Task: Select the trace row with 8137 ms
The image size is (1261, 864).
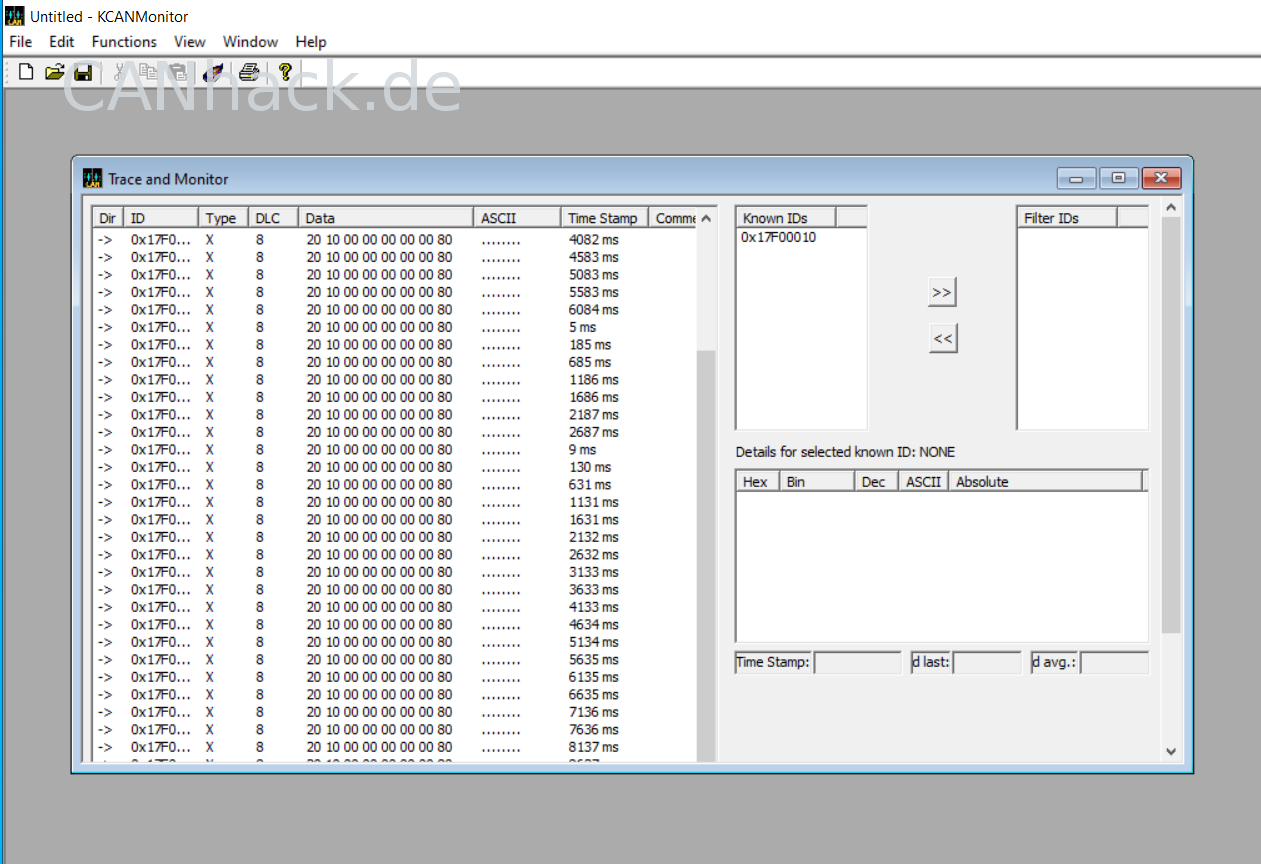Action: pyautogui.click(x=394, y=747)
